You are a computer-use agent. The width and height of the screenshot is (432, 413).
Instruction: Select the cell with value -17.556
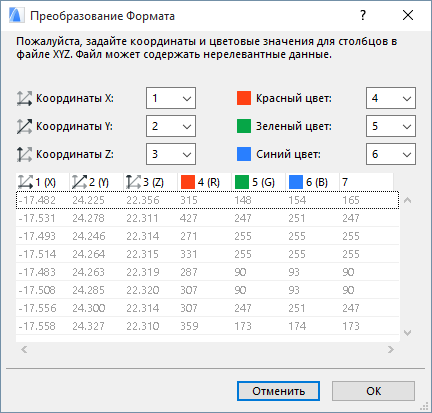pyautogui.click(x=37, y=308)
